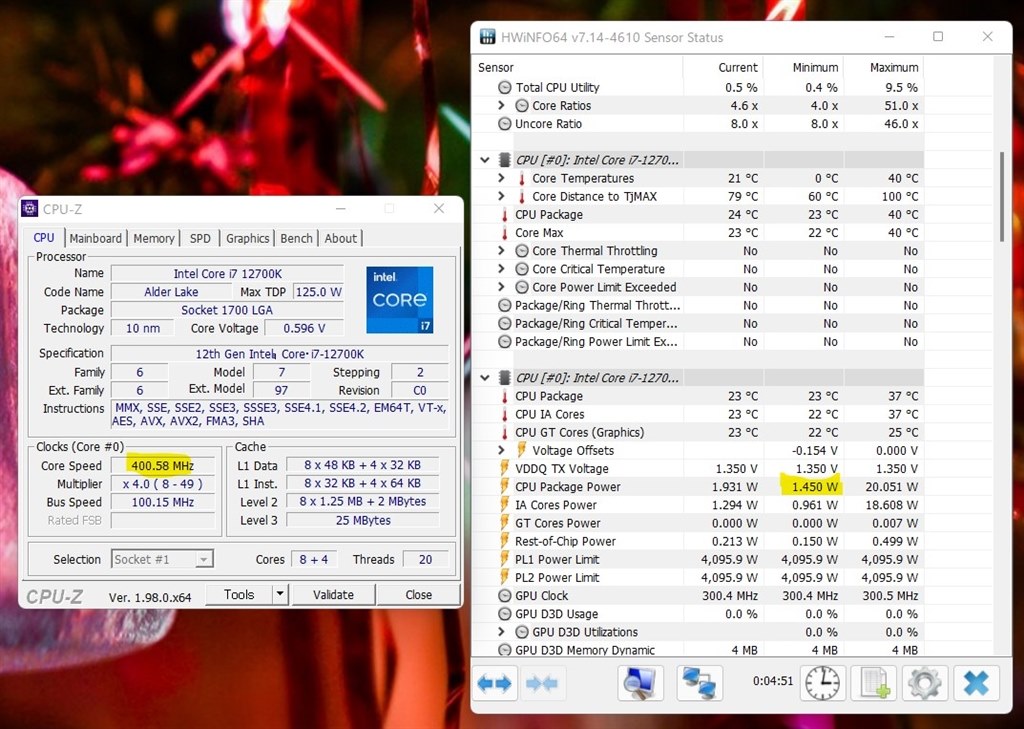This screenshot has width=1024, height=729.
Task: Expand the Voltage Offsets row
Action: (x=501, y=450)
